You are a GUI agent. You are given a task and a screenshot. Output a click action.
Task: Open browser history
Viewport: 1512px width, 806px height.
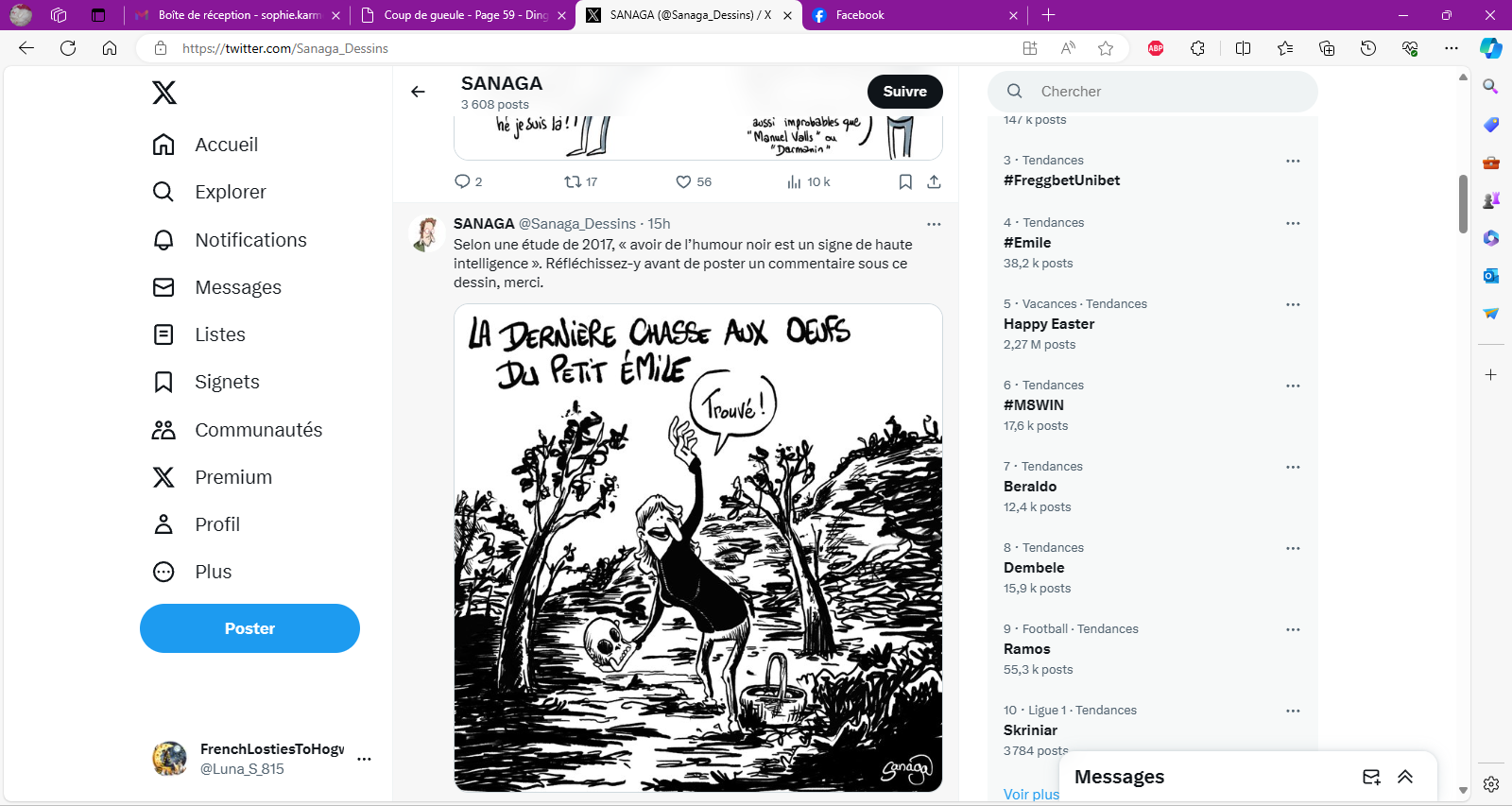(1368, 48)
